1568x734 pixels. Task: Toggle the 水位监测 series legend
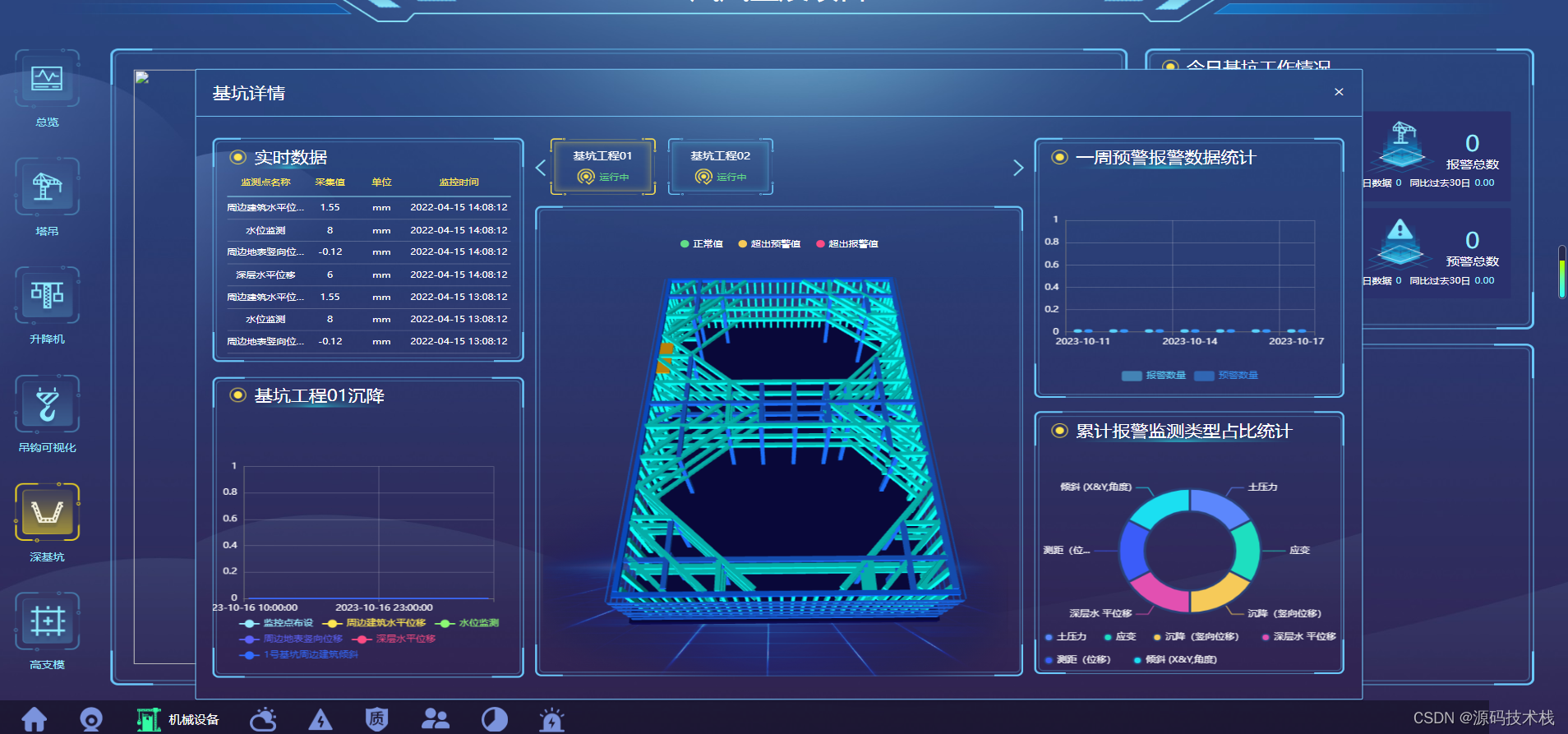tap(468, 623)
